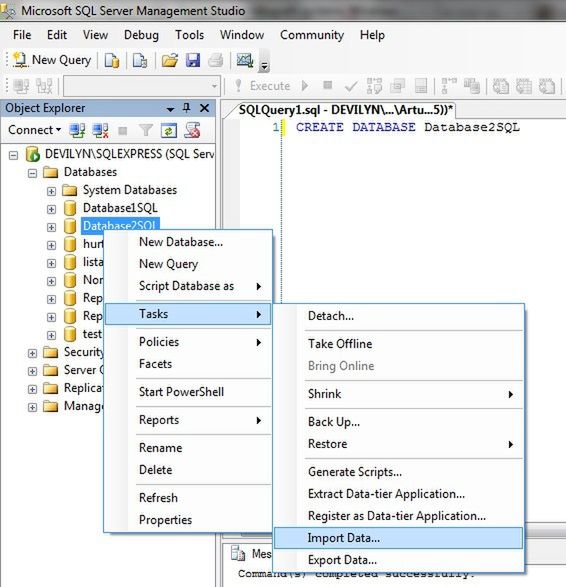The width and height of the screenshot is (566, 587).
Task: Open the Connect dropdown in Object Explorer
Action: click(34, 130)
